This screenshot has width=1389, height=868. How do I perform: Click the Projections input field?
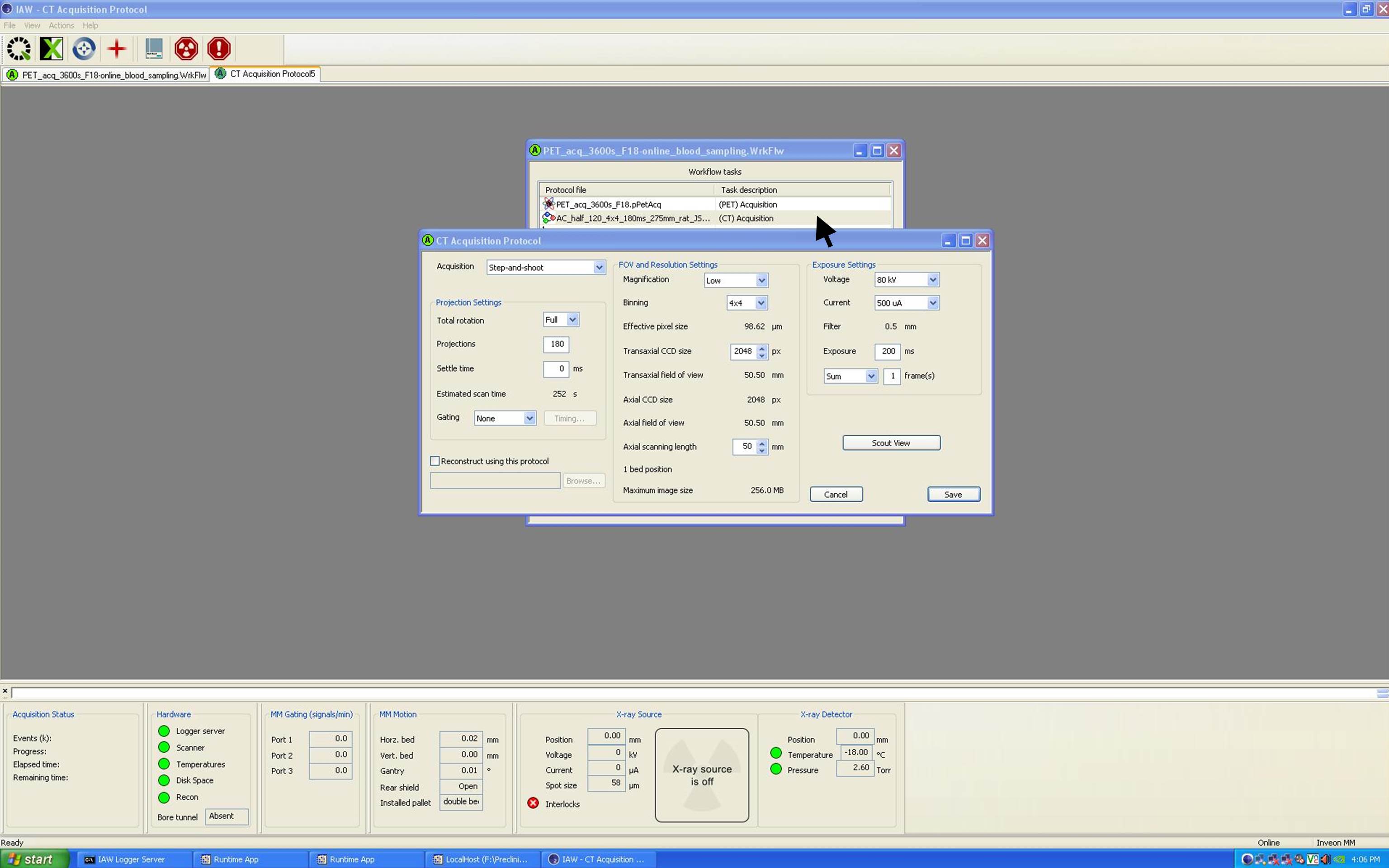[x=556, y=344]
